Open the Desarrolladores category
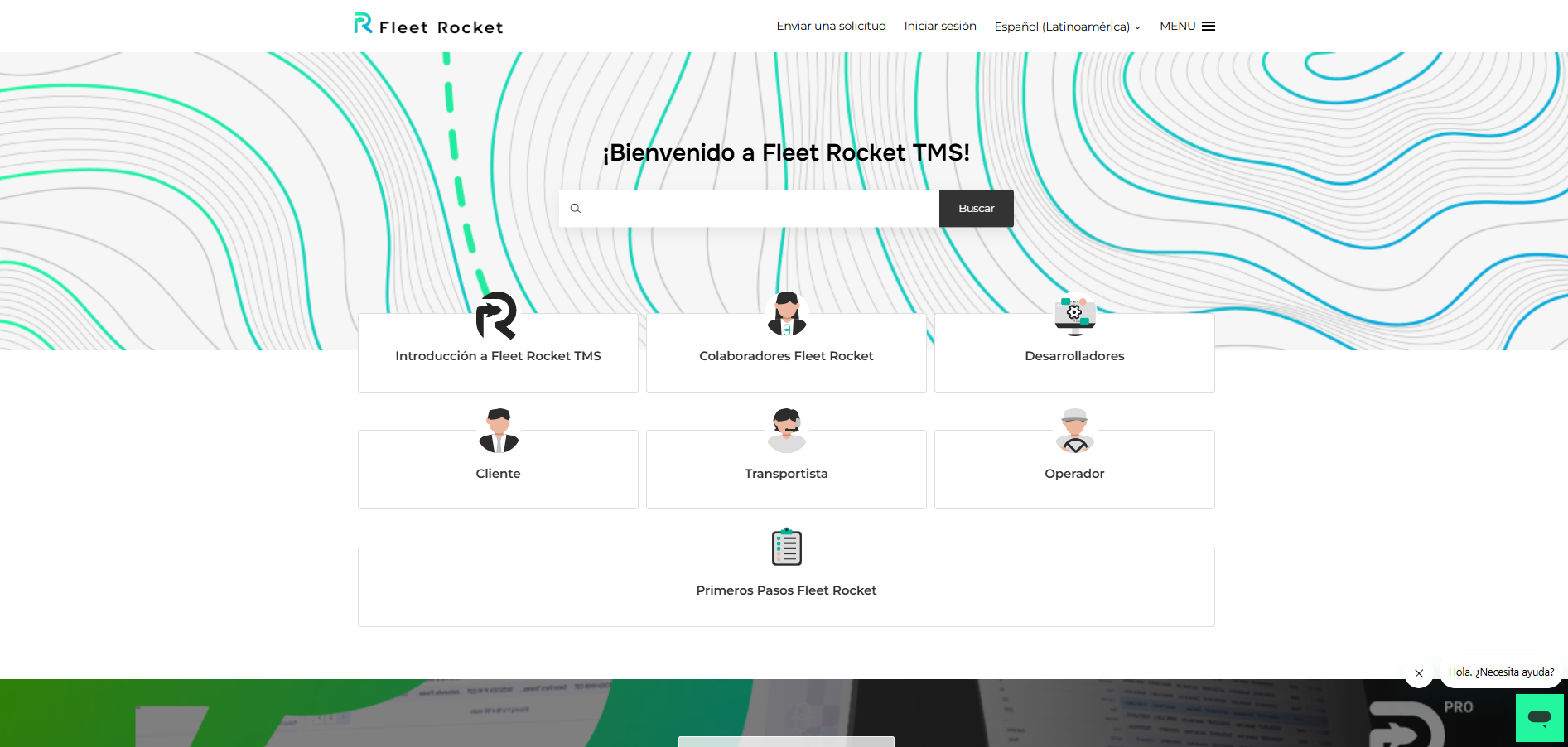Image resolution: width=1568 pixels, height=747 pixels. (x=1074, y=353)
